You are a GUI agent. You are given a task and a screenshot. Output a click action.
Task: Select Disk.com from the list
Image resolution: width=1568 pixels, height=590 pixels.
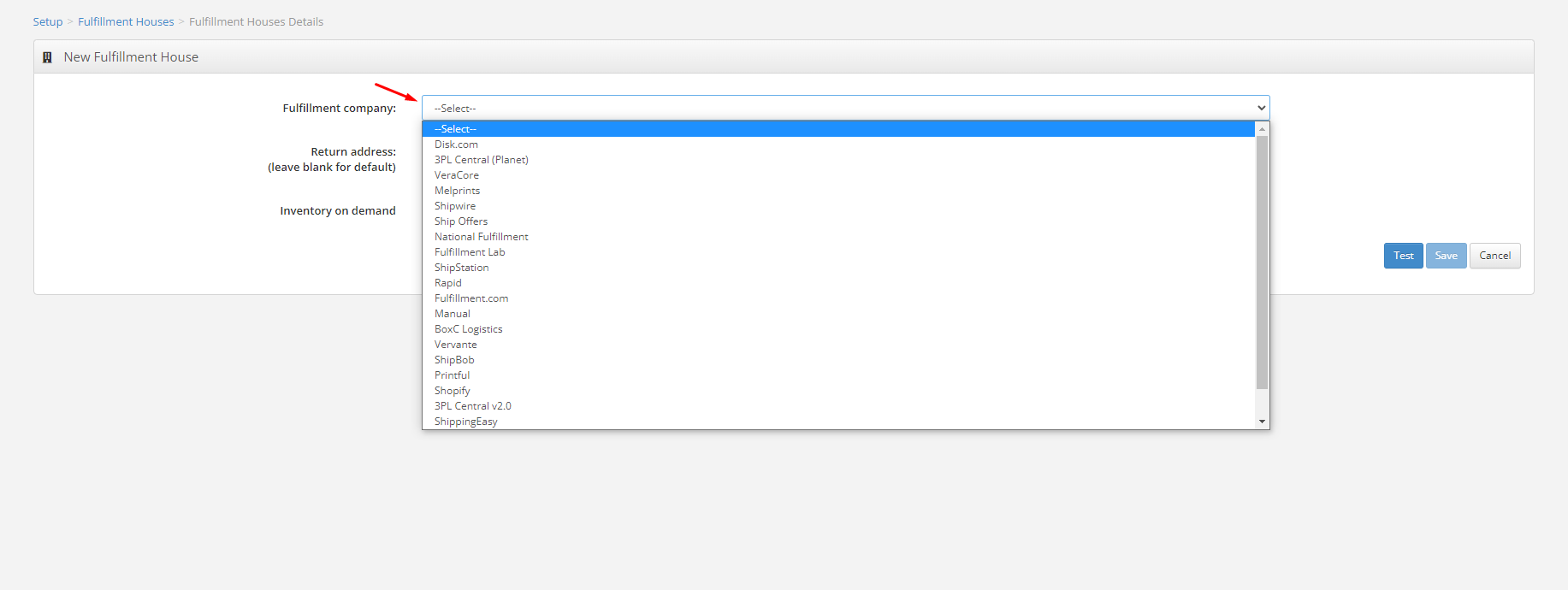[x=838, y=145]
